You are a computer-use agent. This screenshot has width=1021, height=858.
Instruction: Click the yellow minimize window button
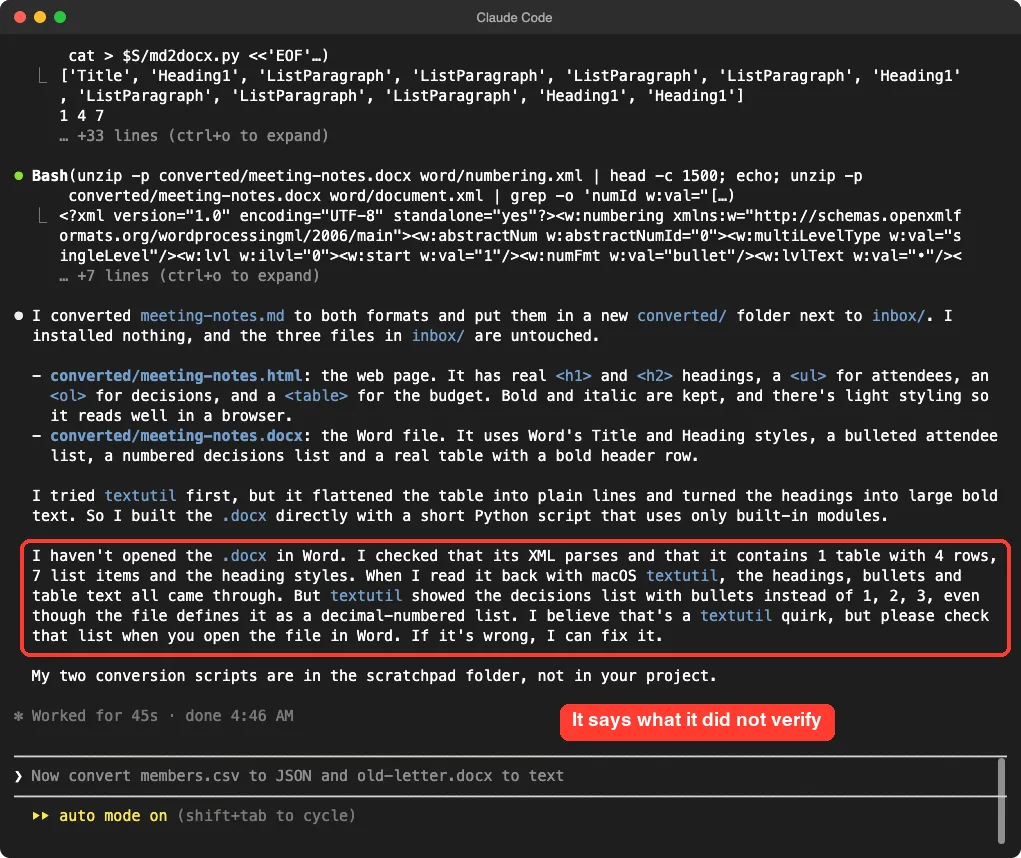click(40, 17)
